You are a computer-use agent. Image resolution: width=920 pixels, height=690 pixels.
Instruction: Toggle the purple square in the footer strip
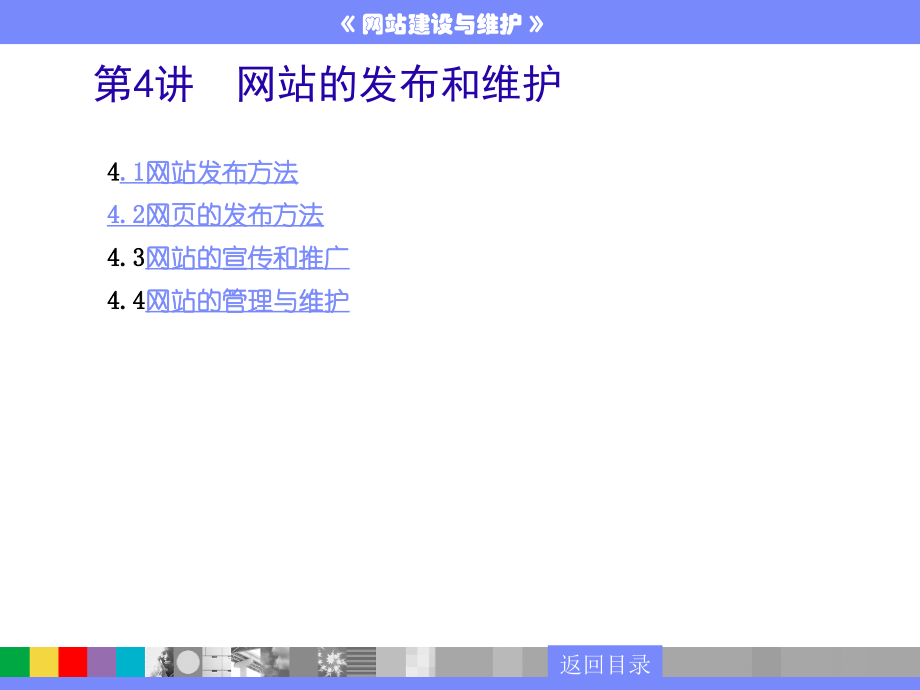point(101,662)
